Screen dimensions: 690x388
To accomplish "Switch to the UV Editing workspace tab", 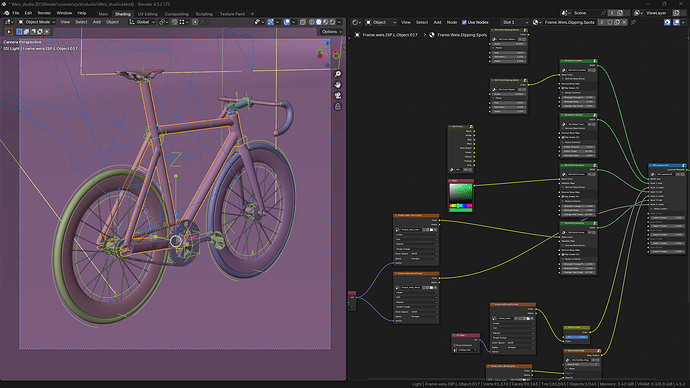I will point(147,14).
